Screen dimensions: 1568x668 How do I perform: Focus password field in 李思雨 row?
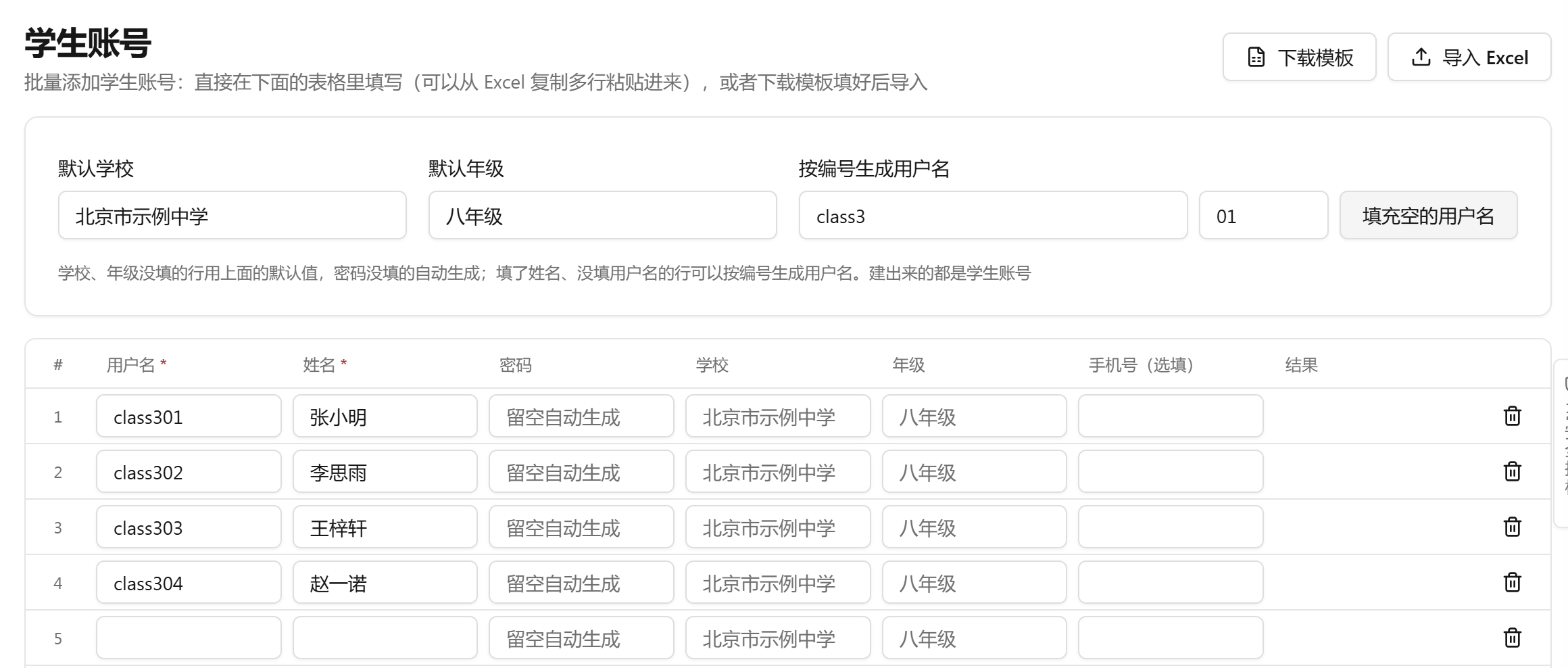tap(581, 471)
